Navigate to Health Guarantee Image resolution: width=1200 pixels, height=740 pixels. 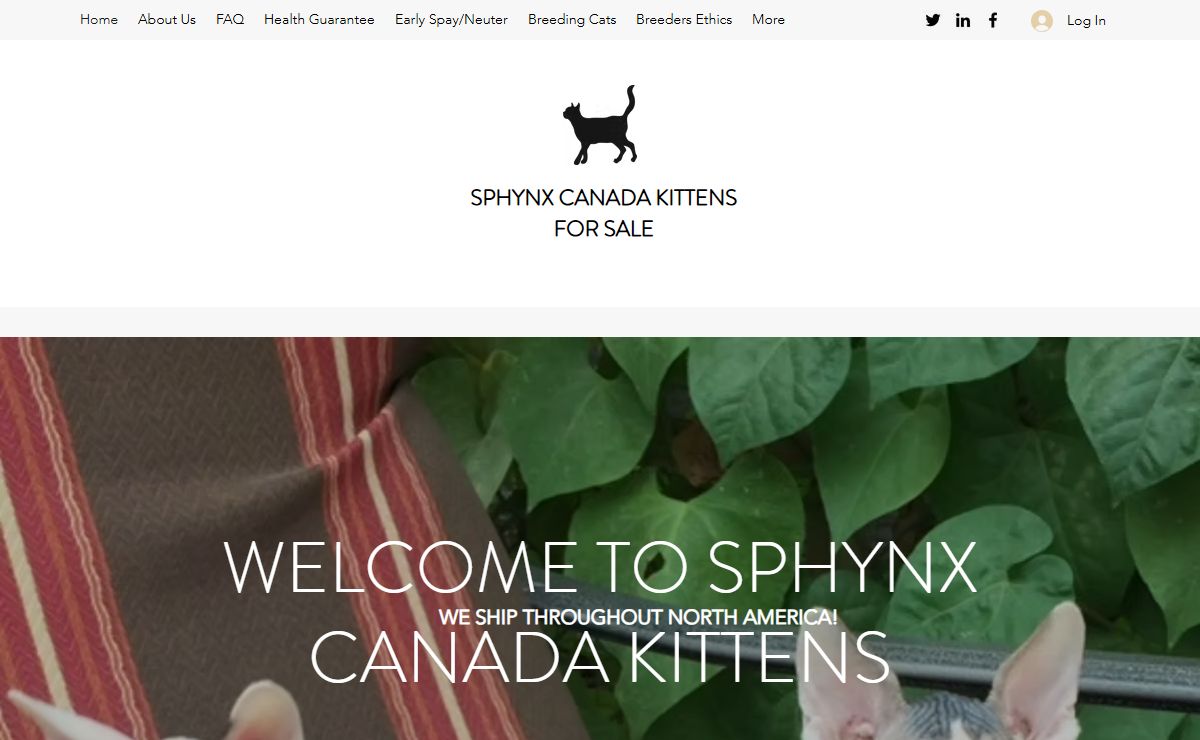click(x=319, y=19)
